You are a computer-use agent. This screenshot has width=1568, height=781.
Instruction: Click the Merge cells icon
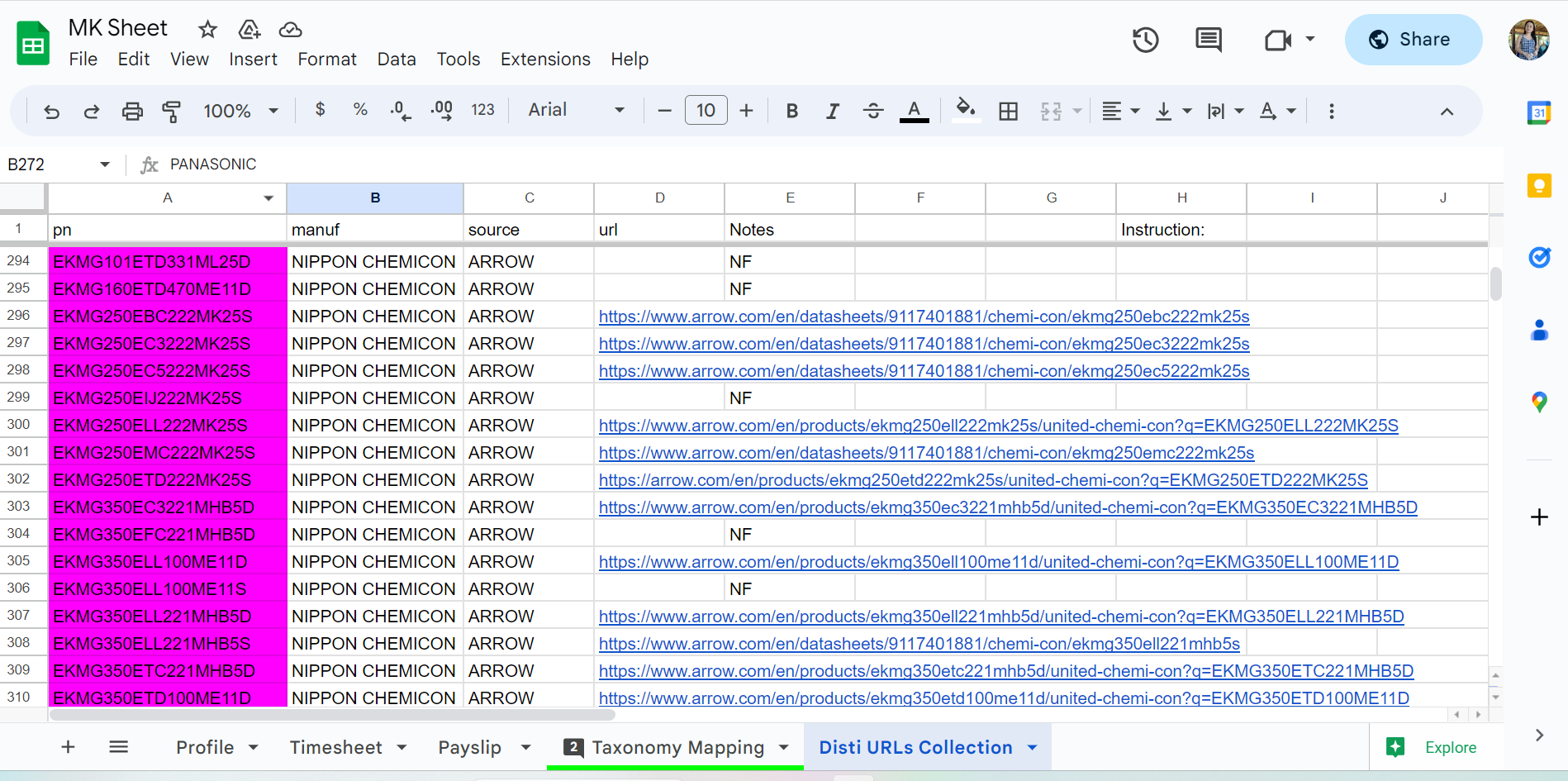pyautogui.click(x=1051, y=111)
